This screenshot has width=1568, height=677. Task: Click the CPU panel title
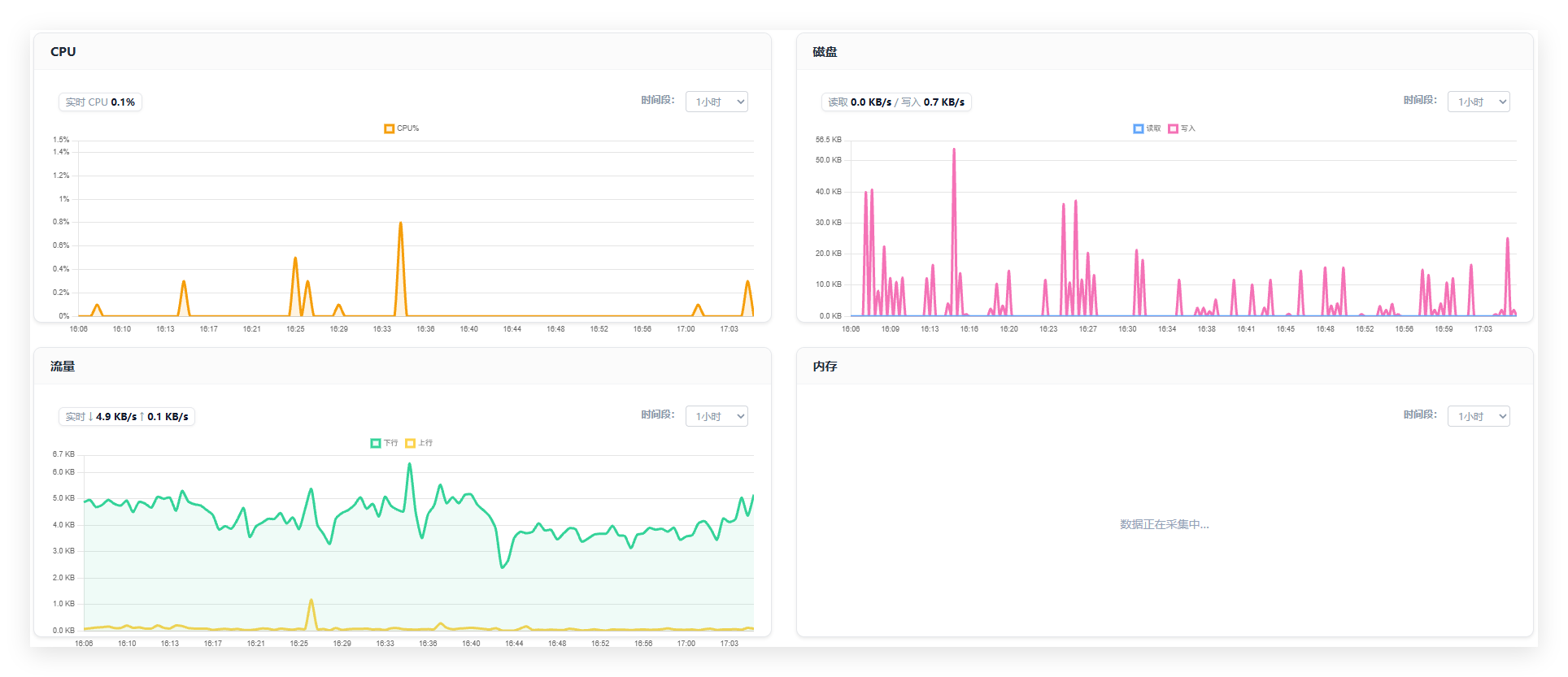(x=63, y=52)
